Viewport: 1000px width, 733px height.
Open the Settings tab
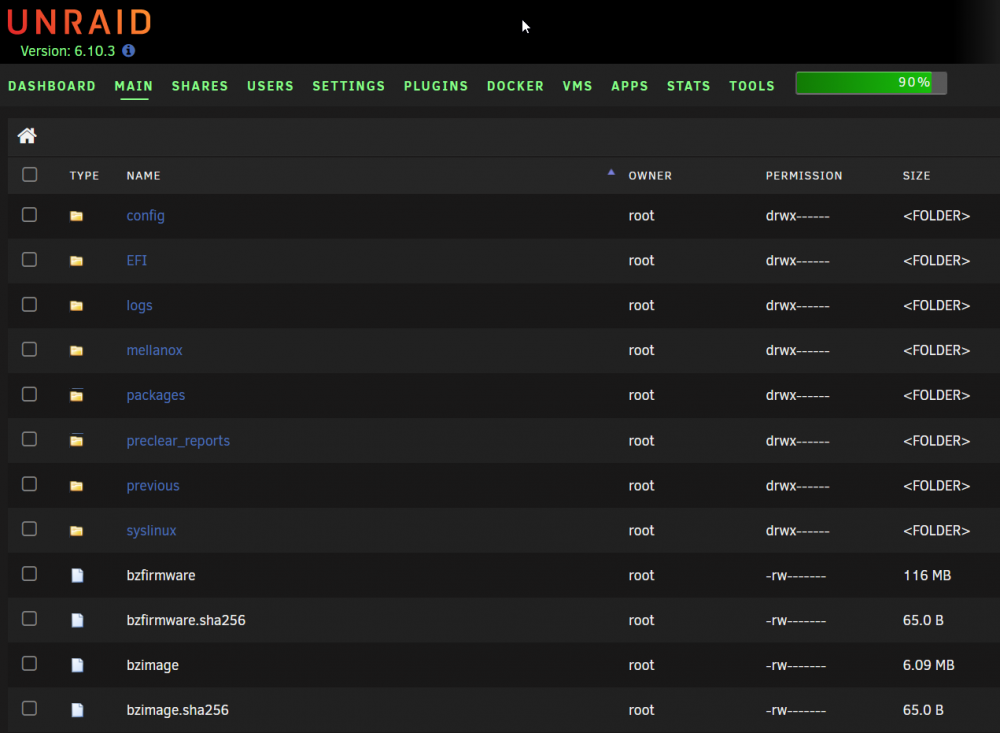click(349, 86)
